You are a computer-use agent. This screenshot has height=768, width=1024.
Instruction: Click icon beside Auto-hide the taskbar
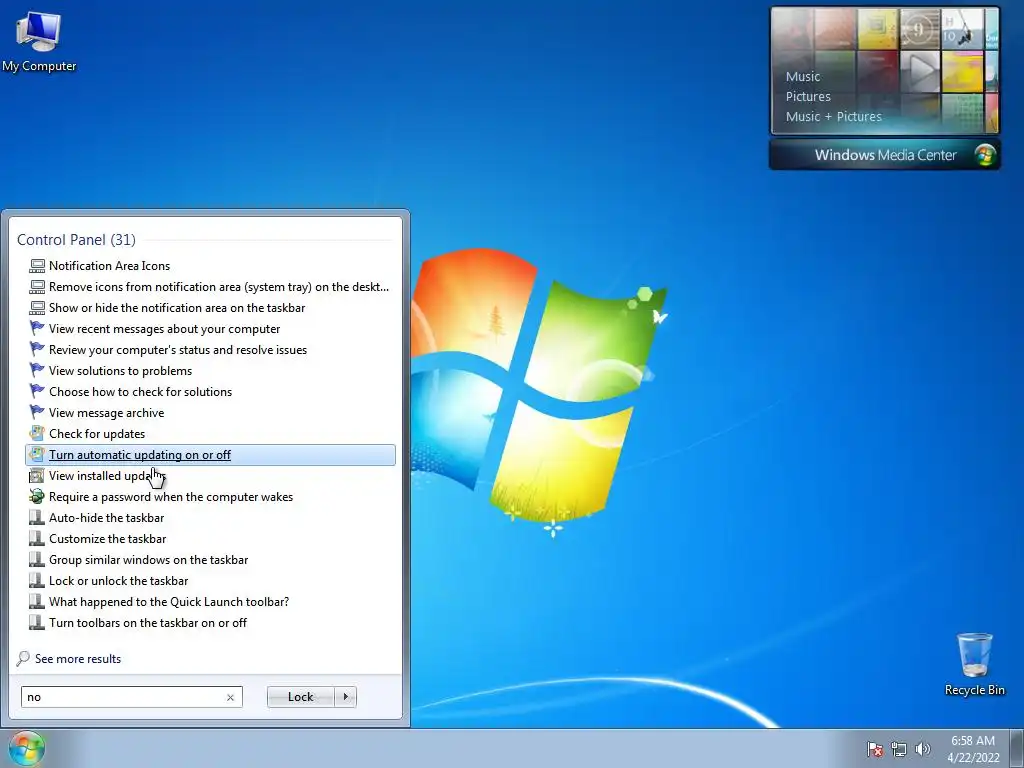click(37, 518)
